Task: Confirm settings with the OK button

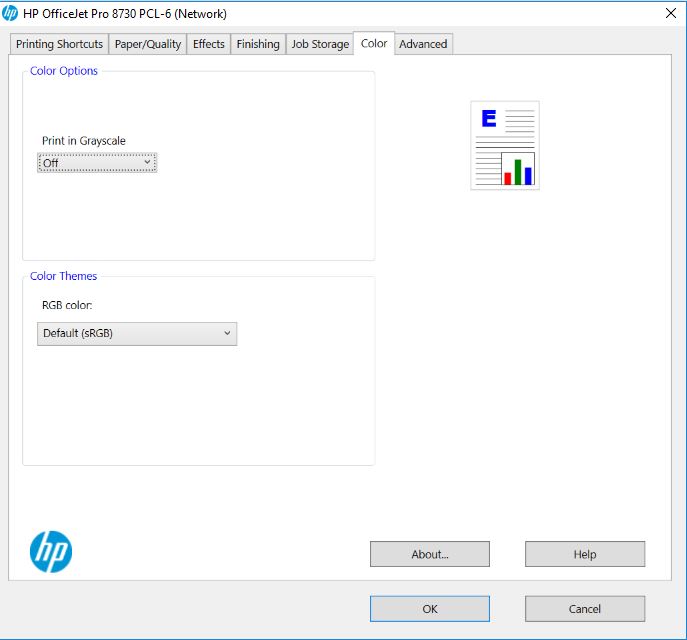Action: 429,608
